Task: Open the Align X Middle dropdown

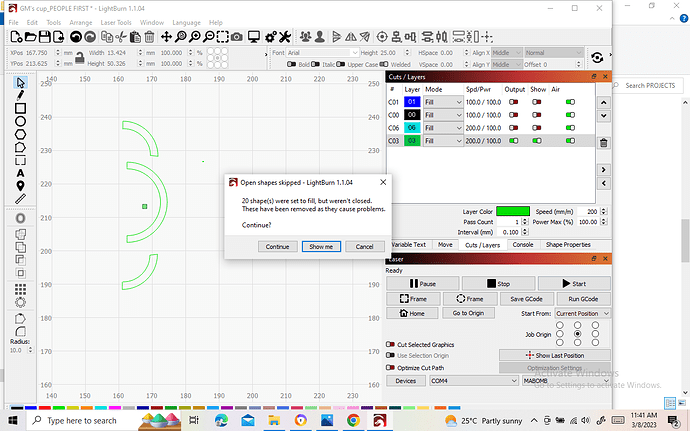Action: [506, 52]
